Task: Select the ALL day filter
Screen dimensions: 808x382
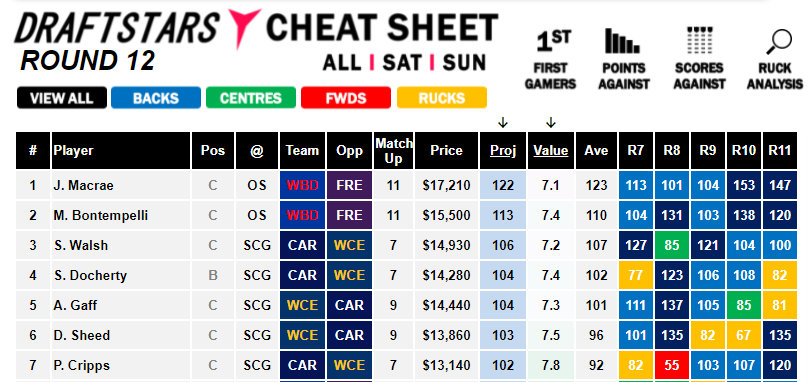Action: click(x=342, y=62)
